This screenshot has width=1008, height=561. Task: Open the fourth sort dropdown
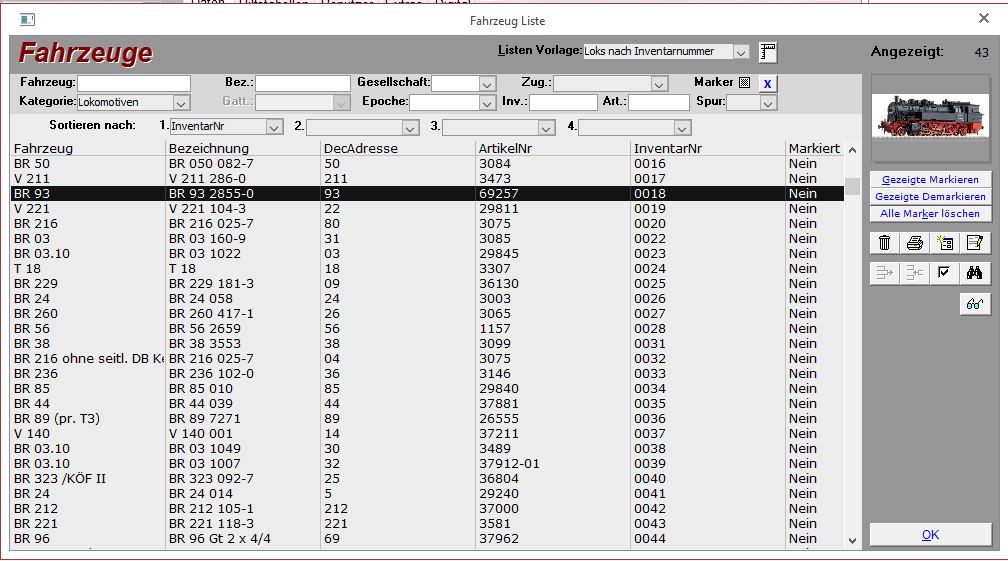point(682,128)
